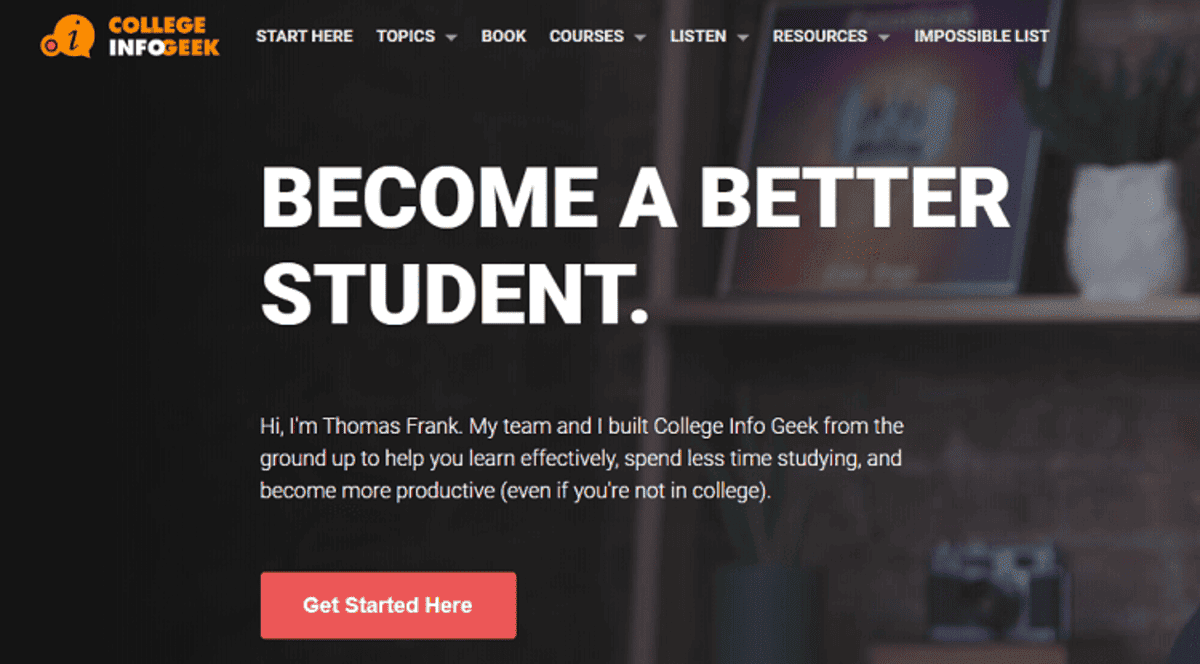1200x664 pixels.
Task: Click the College Info Geek wordmark text
Action: click(x=164, y=36)
